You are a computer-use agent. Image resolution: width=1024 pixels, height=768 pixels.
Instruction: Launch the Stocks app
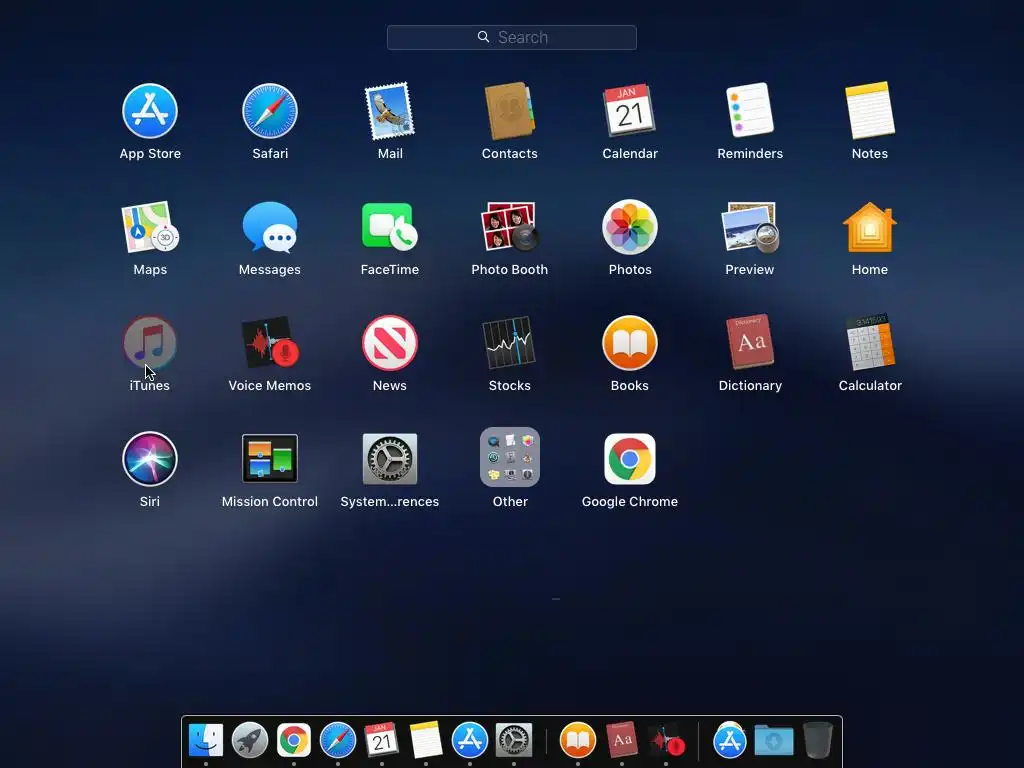coord(509,343)
